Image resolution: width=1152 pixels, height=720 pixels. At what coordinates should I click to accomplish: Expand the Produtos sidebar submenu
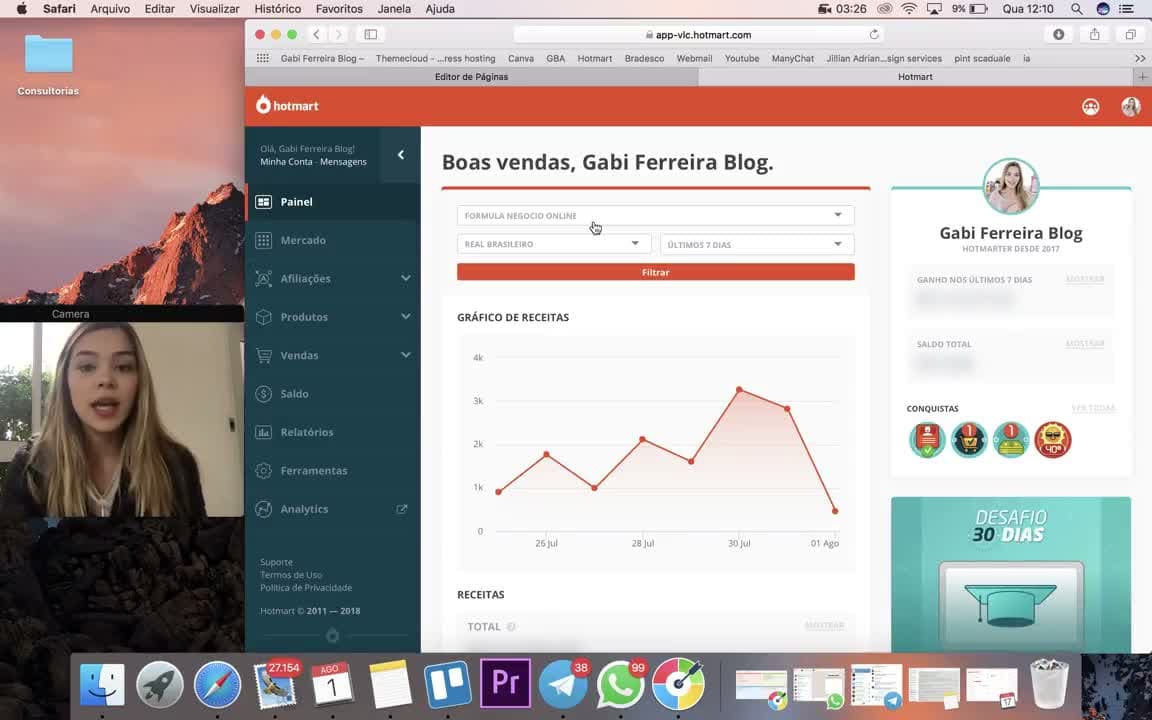click(406, 317)
